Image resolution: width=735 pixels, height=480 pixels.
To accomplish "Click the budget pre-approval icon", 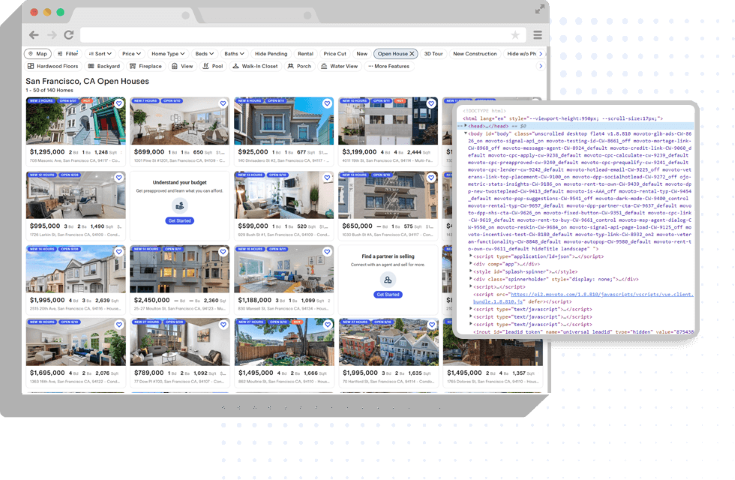I will pyautogui.click(x=180, y=205).
